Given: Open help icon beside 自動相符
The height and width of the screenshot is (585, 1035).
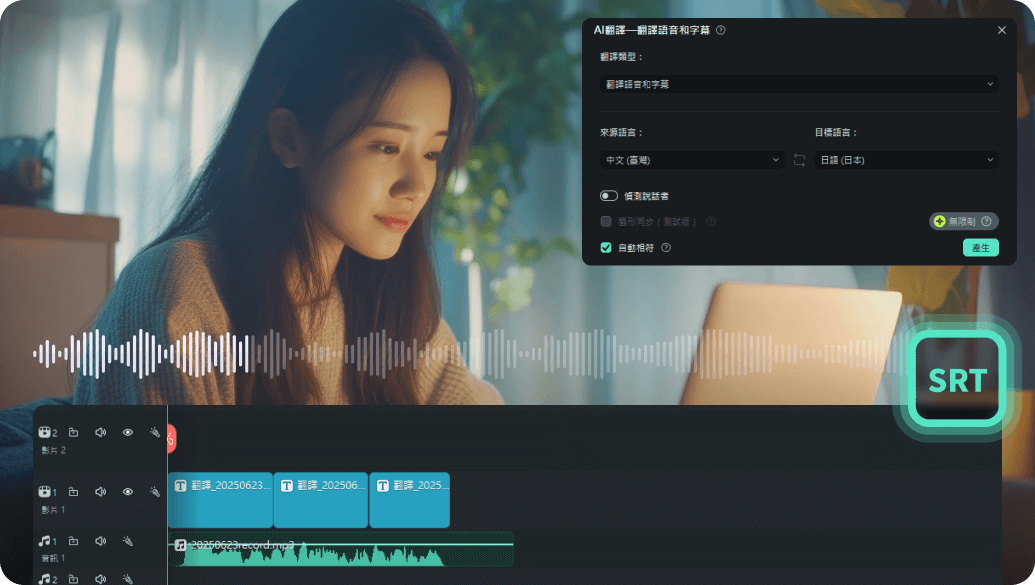Looking at the screenshot, I should tap(666, 248).
